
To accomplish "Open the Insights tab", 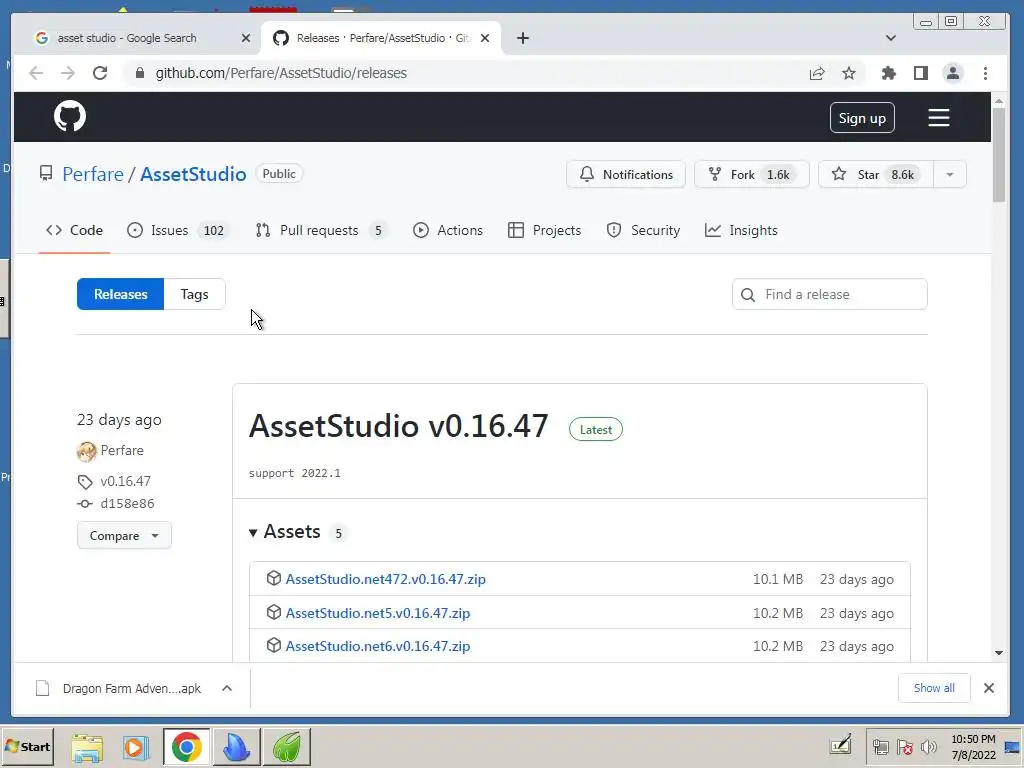I will (x=741, y=231).
